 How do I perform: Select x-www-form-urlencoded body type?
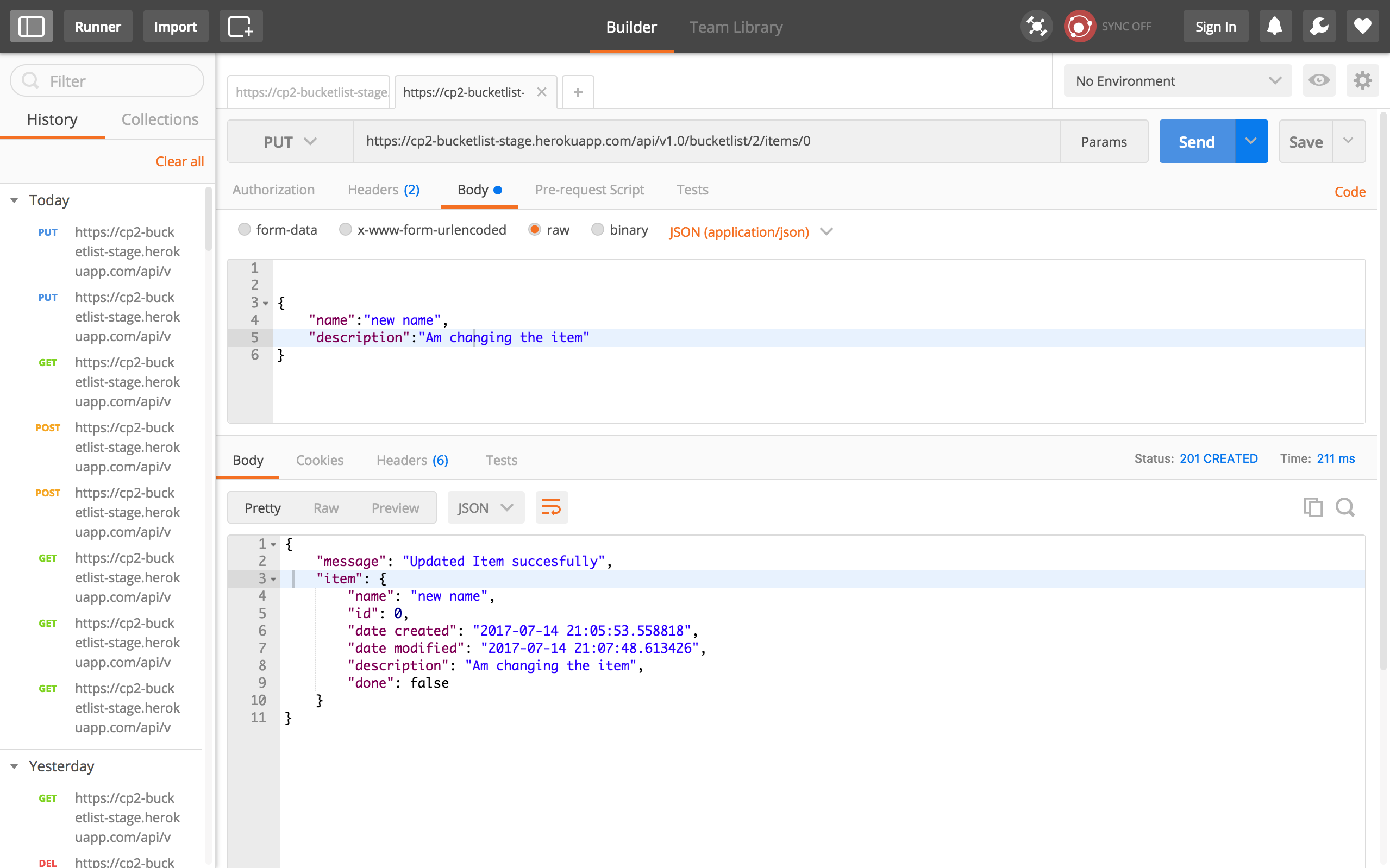[345, 230]
